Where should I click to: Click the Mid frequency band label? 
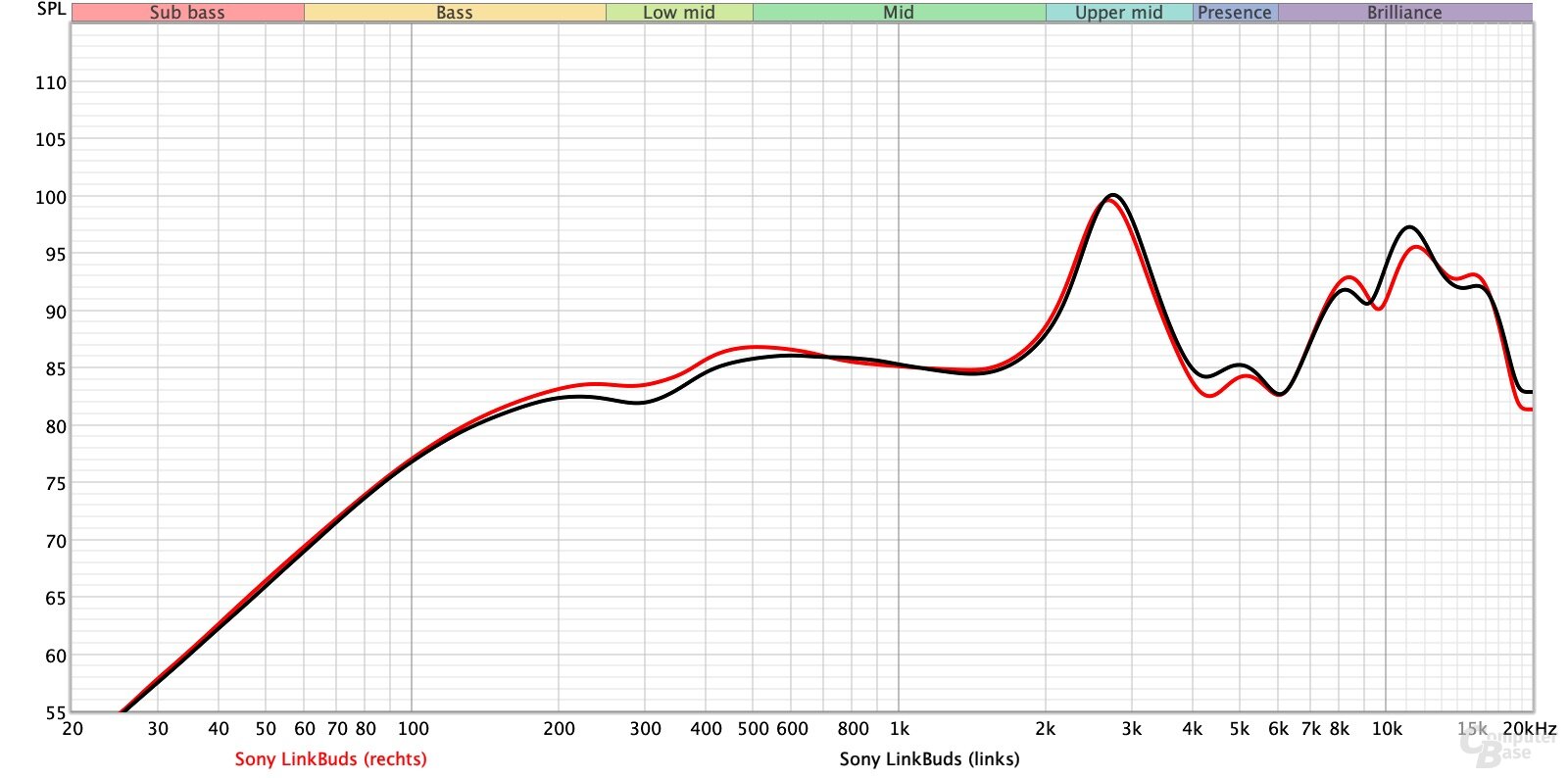pyautogui.click(x=899, y=13)
